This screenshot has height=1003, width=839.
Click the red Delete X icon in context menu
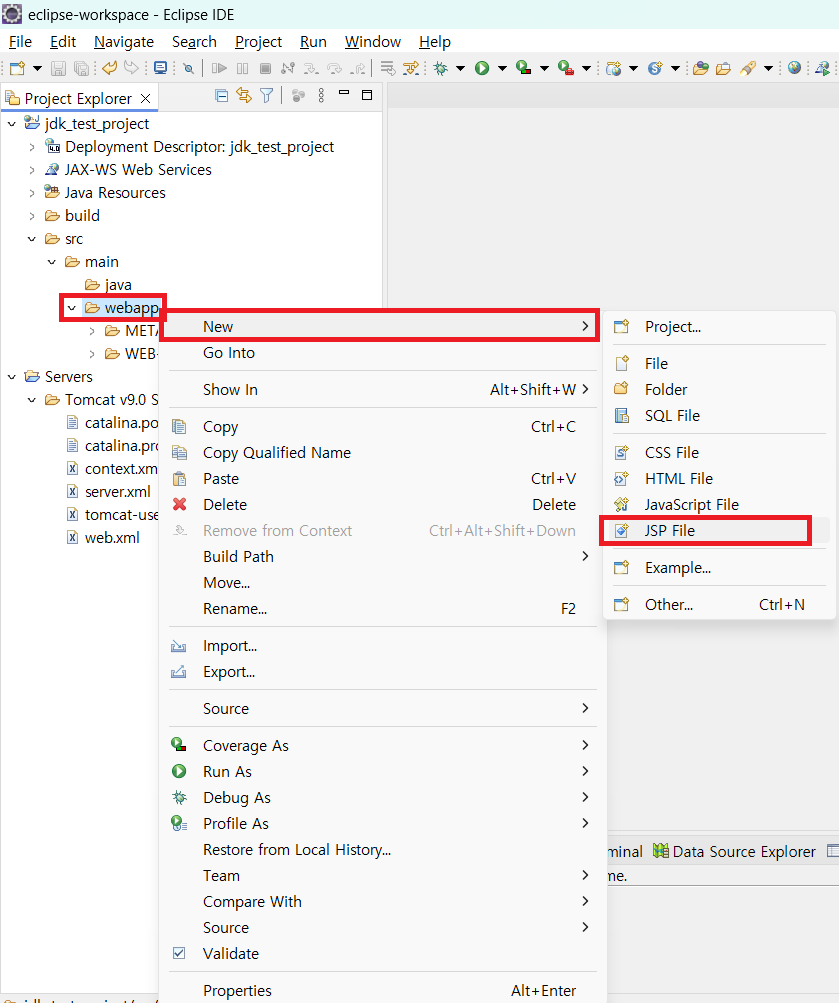180,505
